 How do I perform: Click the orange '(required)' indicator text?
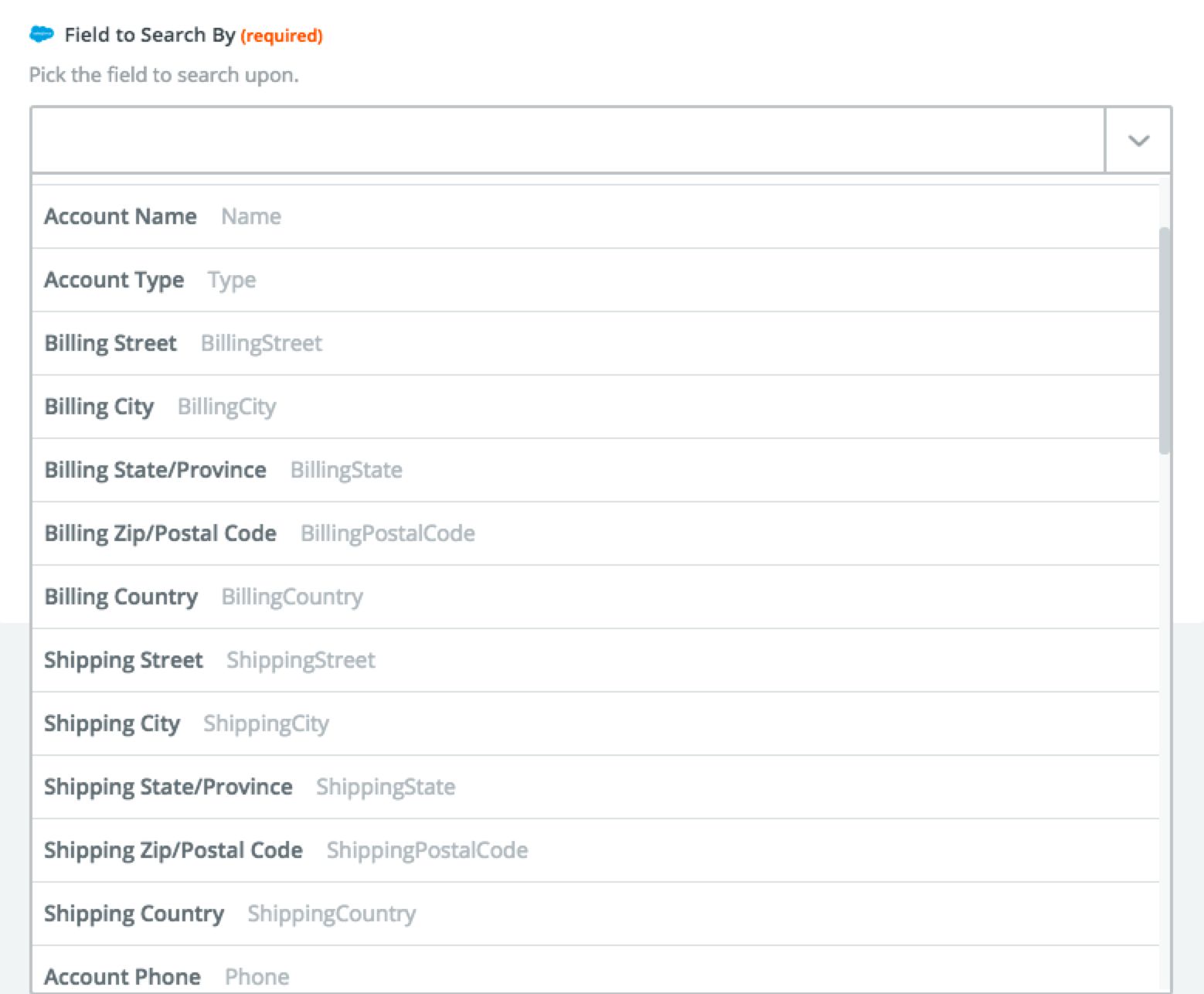click(281, 36)
